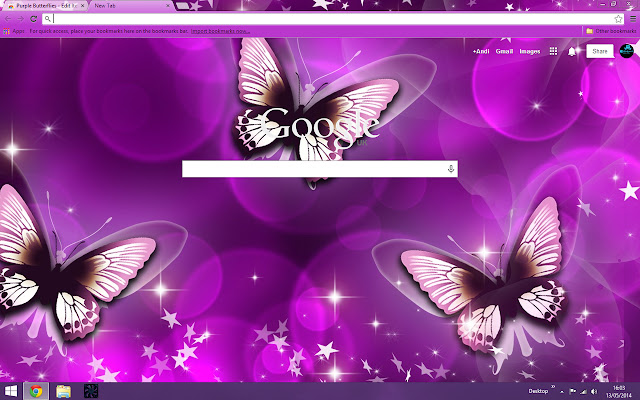Show hidden system tray icons
This screenshot has width=640, height=400.
point(562,391)
